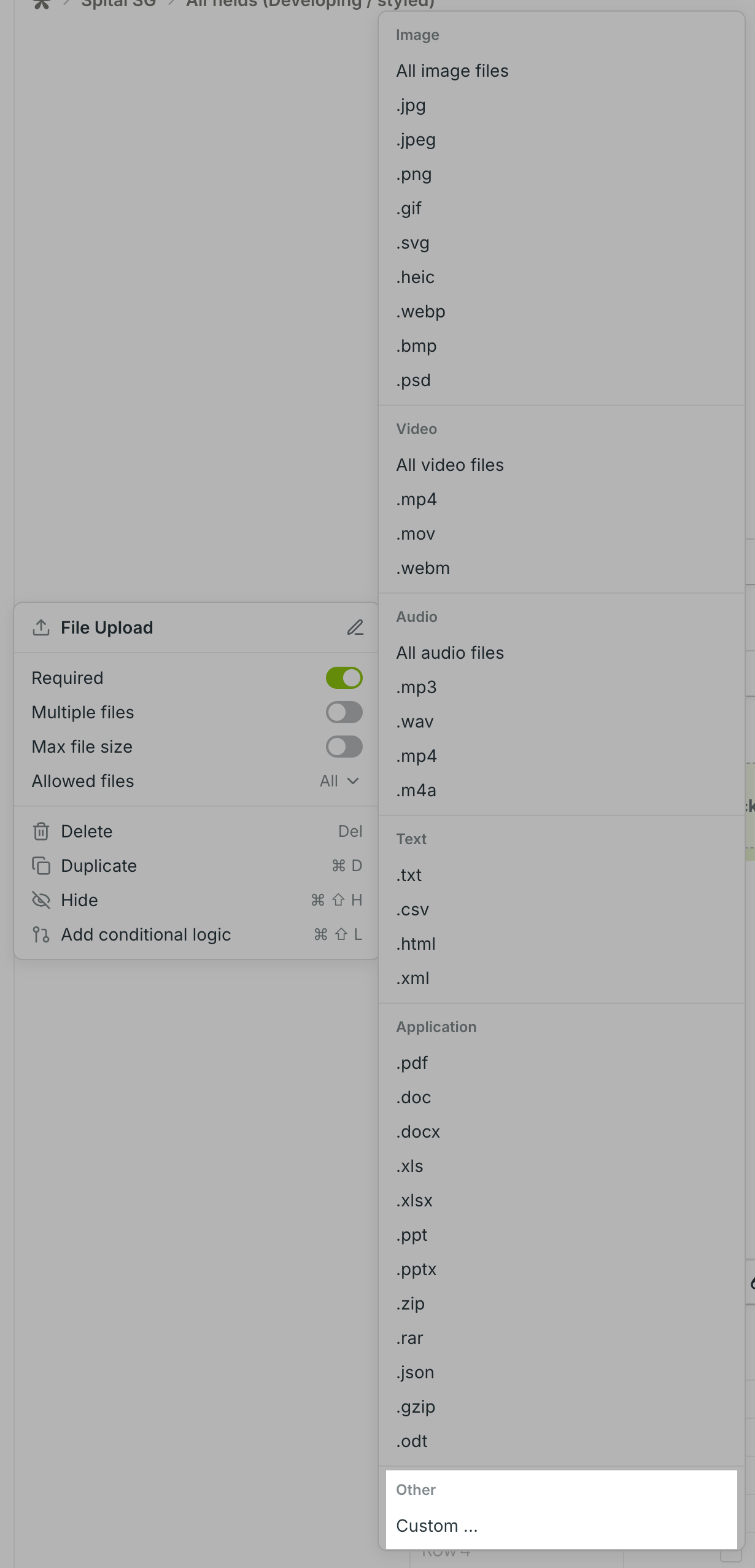Screen dimensions: 755x1568
Task: Select the .png file type
Action: click(x=561, y=174)
